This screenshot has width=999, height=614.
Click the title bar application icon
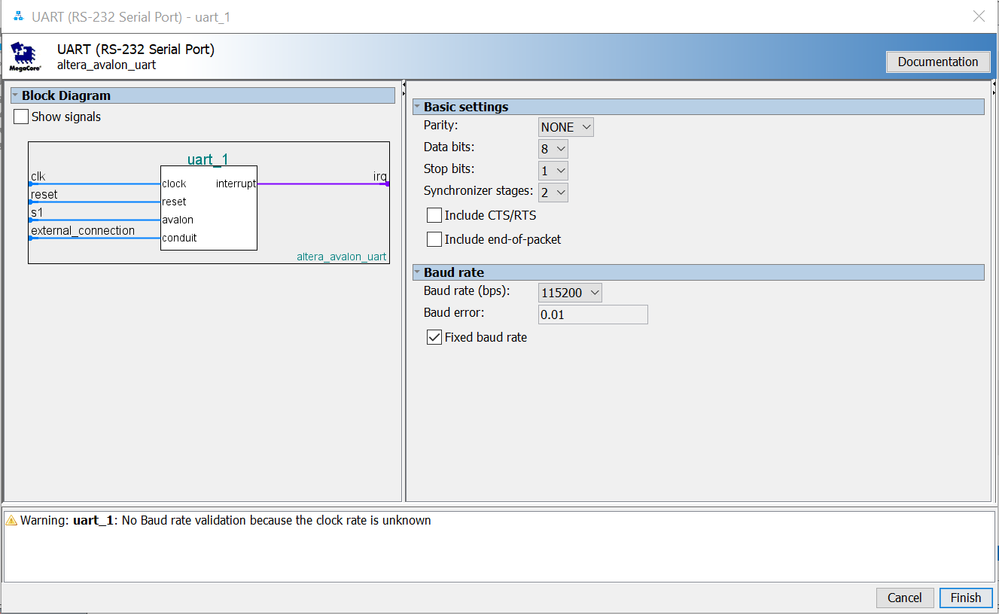pos(17,15)
